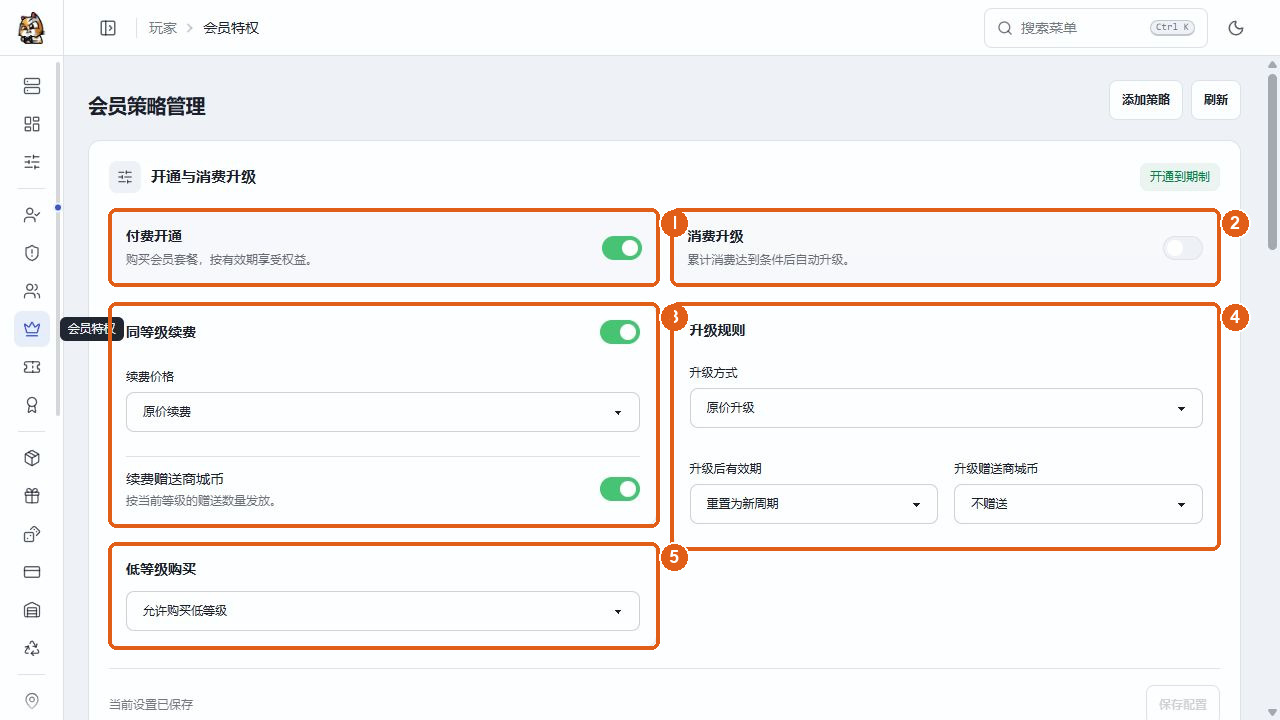Open the 升级赠送商城币 dropdown

point(1079,504)
